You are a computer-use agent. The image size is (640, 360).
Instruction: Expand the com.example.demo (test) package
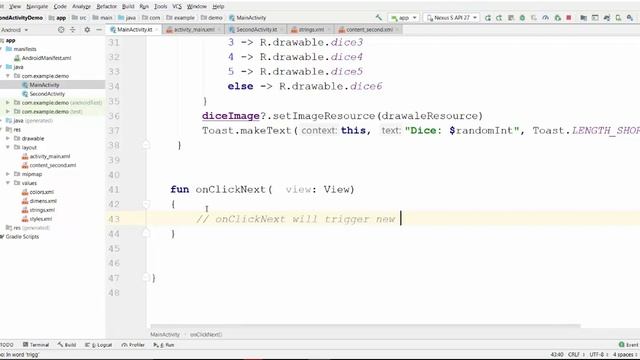8,111
